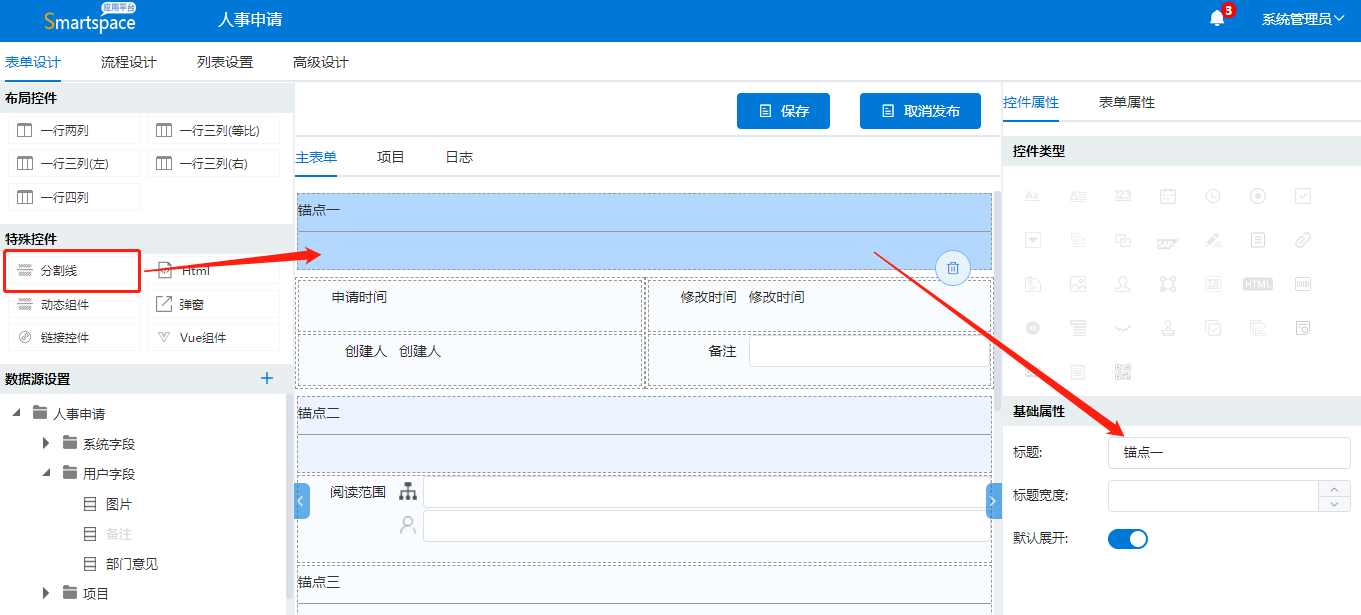The width and height of the screenshot is (1361, 615).
Task: Select the 锚点二 divider row
Action: [x=644, y=434]
